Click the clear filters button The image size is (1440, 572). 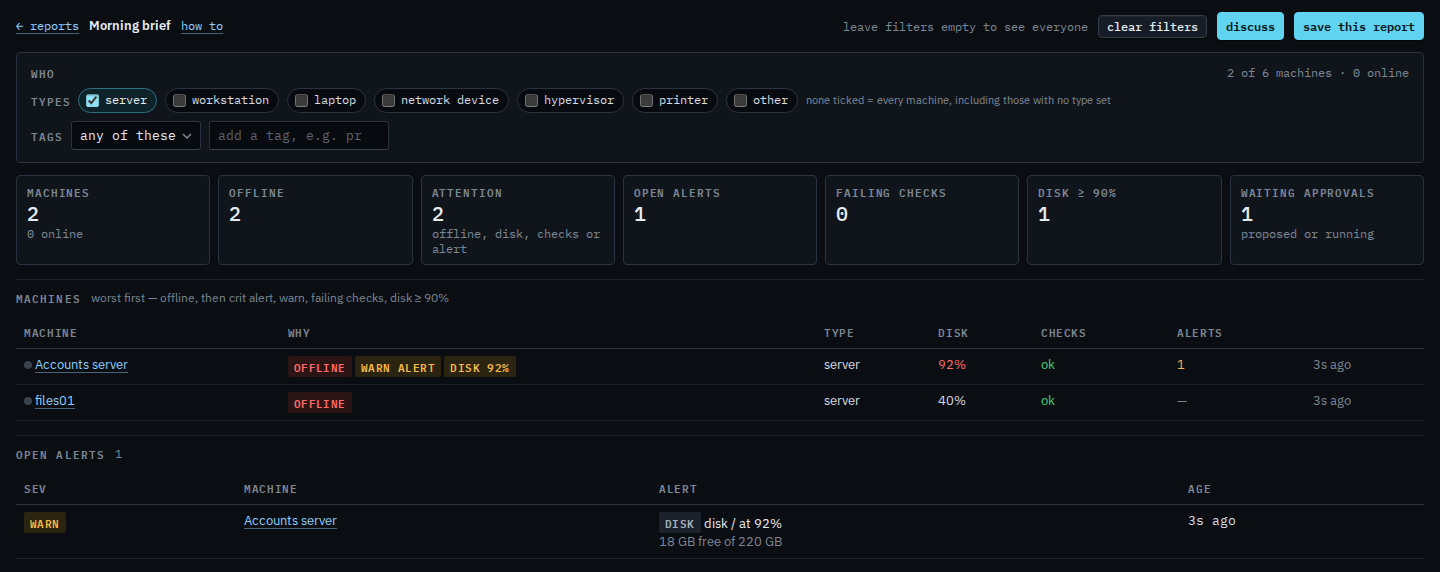pyautogui.click(x=1152, y=27)
